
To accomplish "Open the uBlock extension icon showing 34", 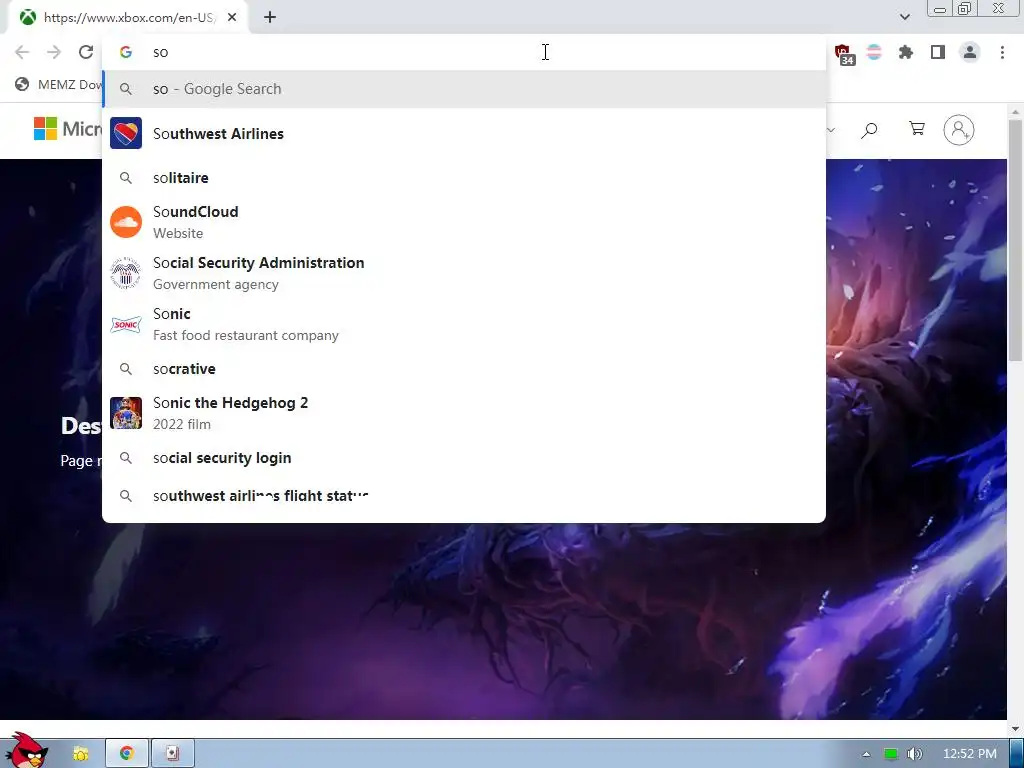I will [844, 54].
